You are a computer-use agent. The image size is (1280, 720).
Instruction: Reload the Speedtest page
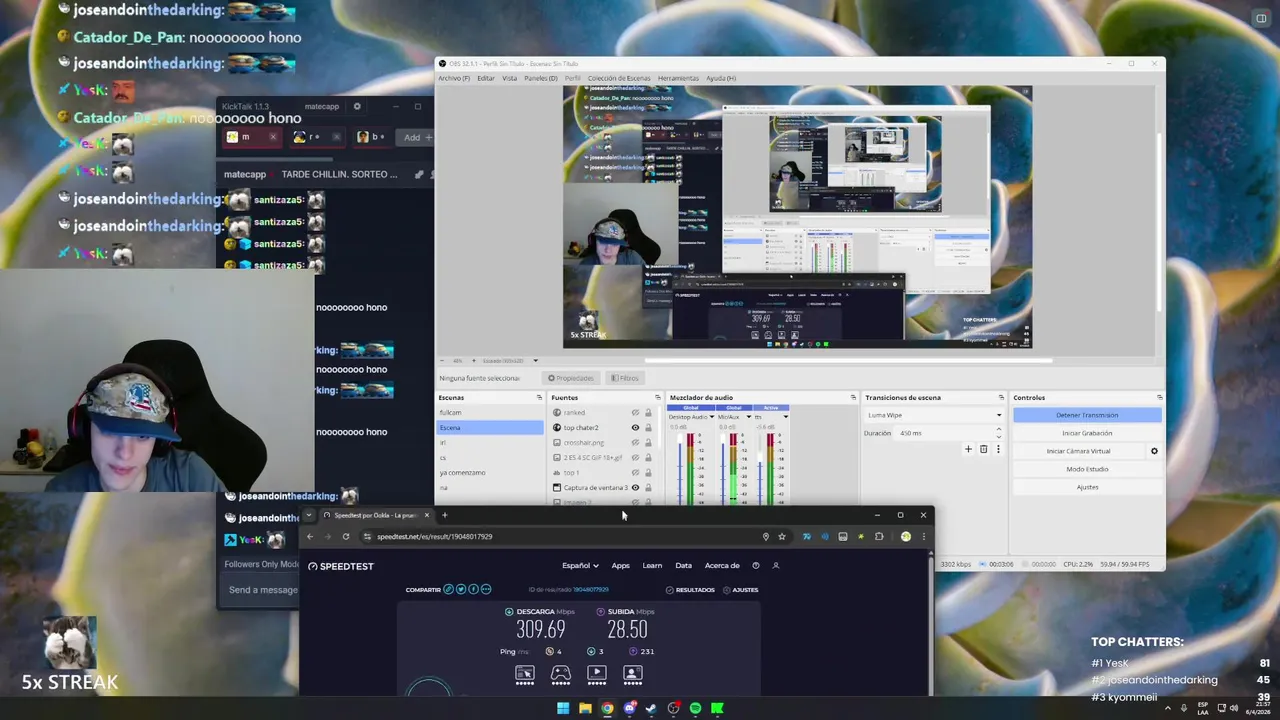346,537
